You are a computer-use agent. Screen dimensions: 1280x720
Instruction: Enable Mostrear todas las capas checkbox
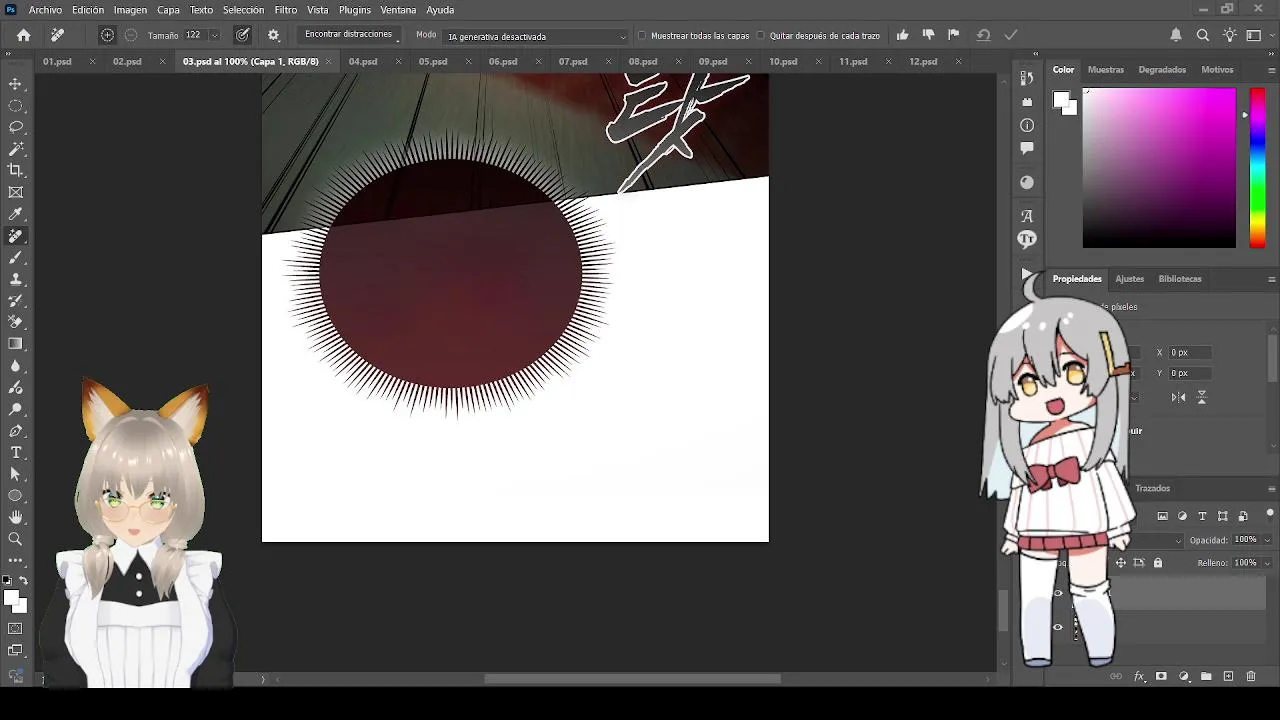pos(642,36)
